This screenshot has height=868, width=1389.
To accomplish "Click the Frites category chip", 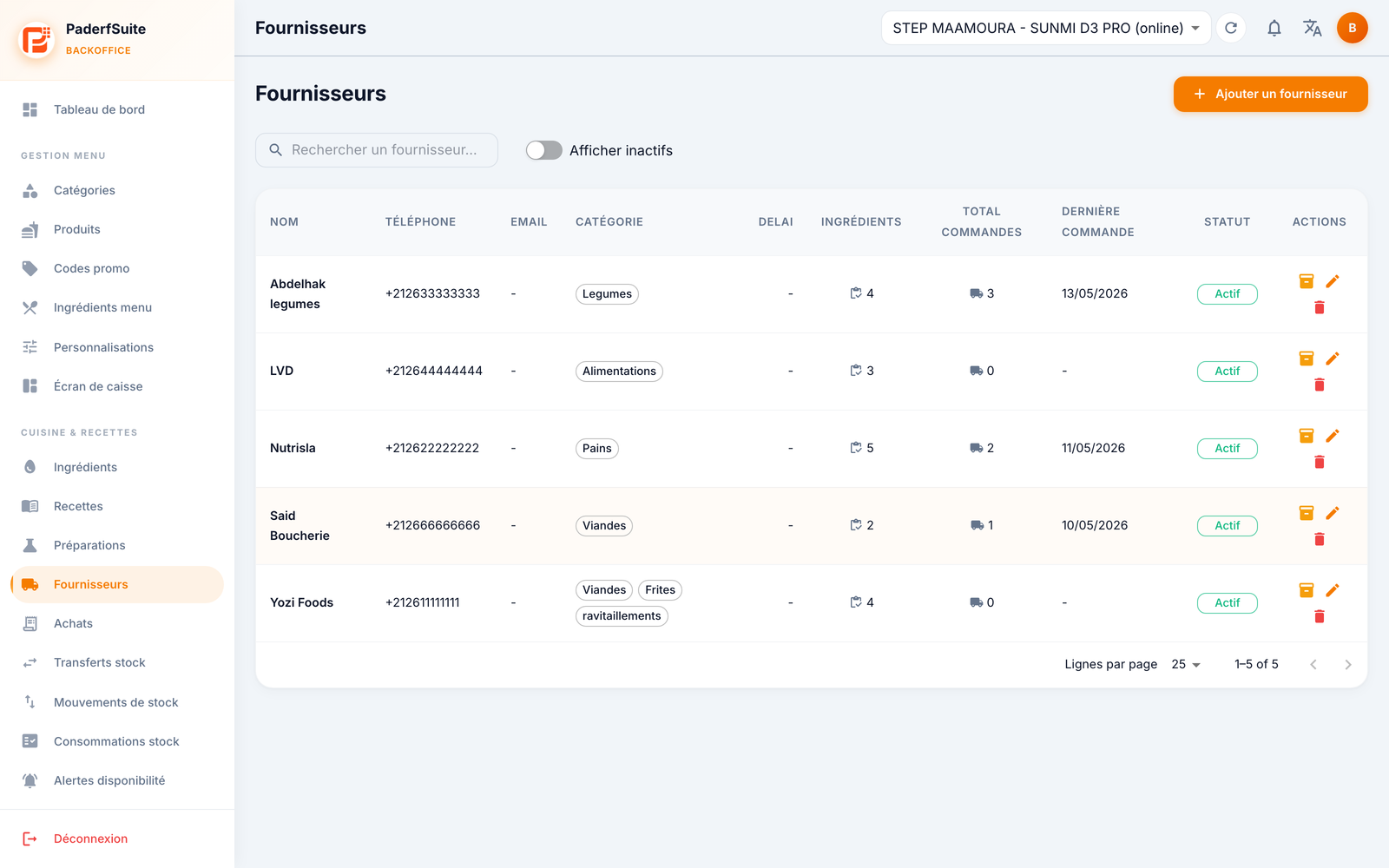I will tap(660, 590).
